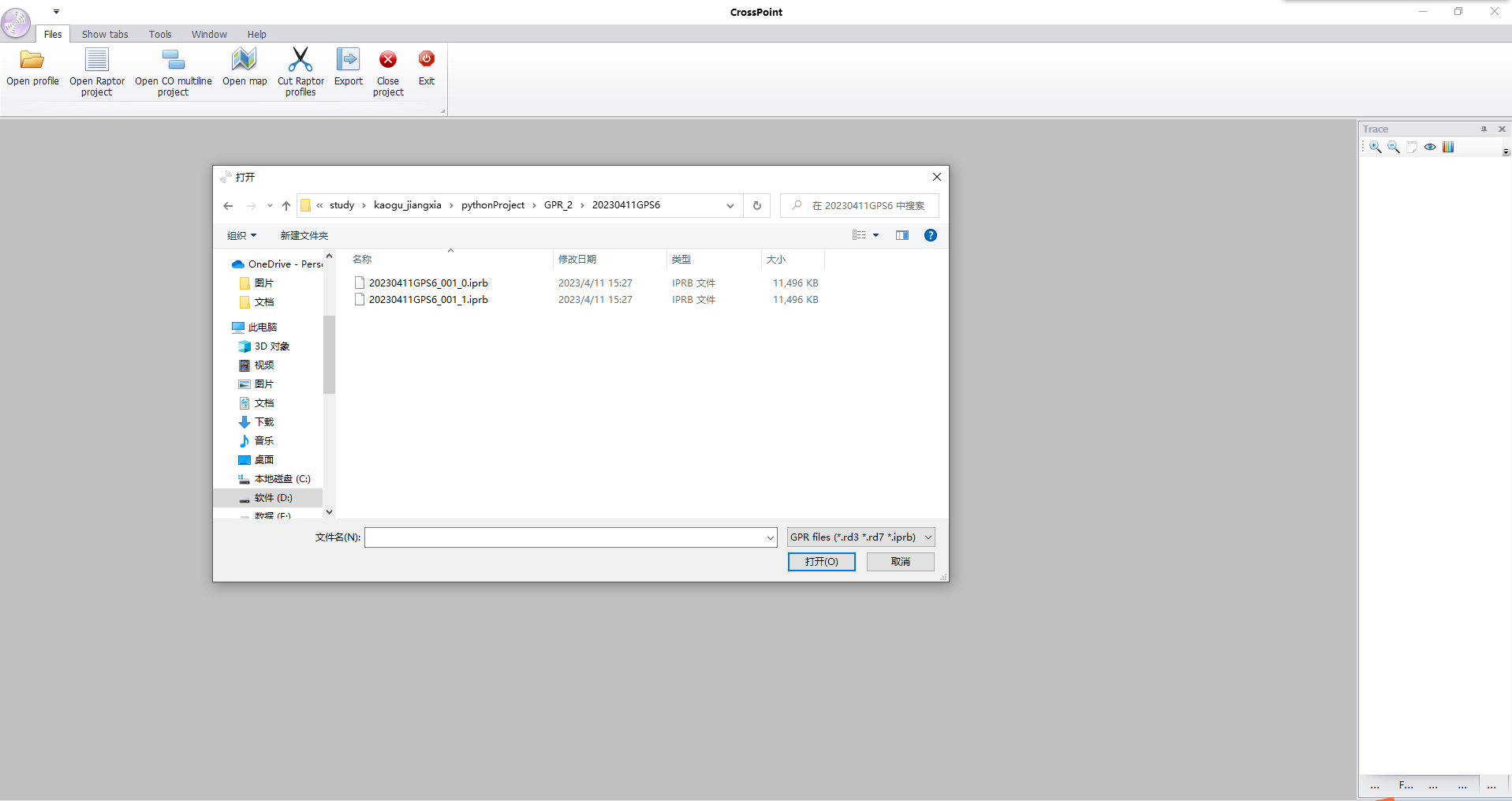Click the F... tab at Trace panel bottom

pyautogui.click(x=1406, y=785)
